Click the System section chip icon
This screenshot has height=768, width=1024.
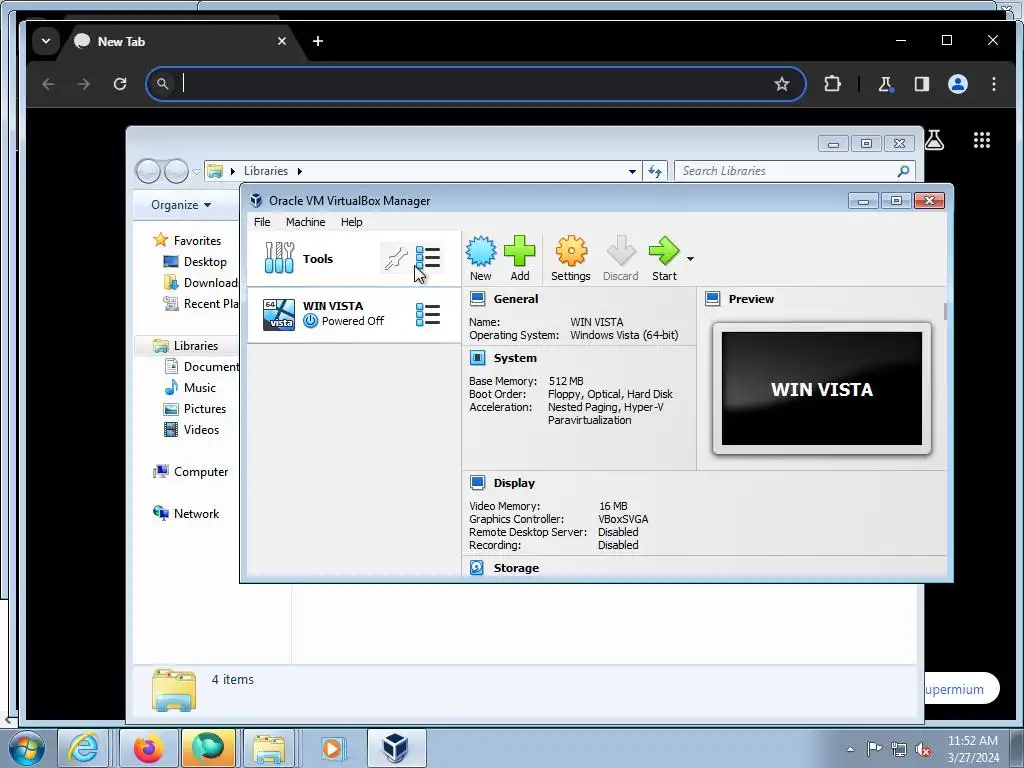pyautogui.click(x=477, y=358)
